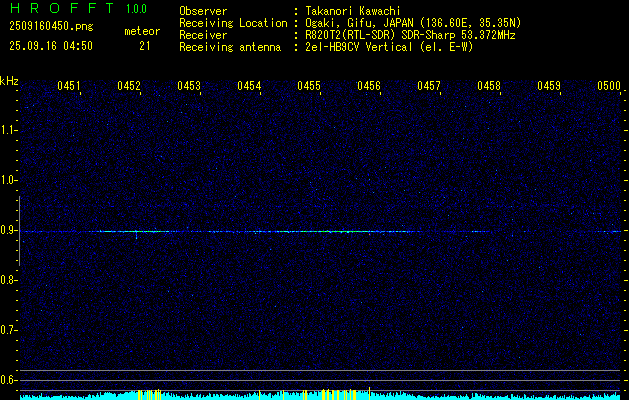The width and height of the screenshot is (629, 400).
Task: Select the 0.7 frequency axis label
Action: tap(9, 330)
